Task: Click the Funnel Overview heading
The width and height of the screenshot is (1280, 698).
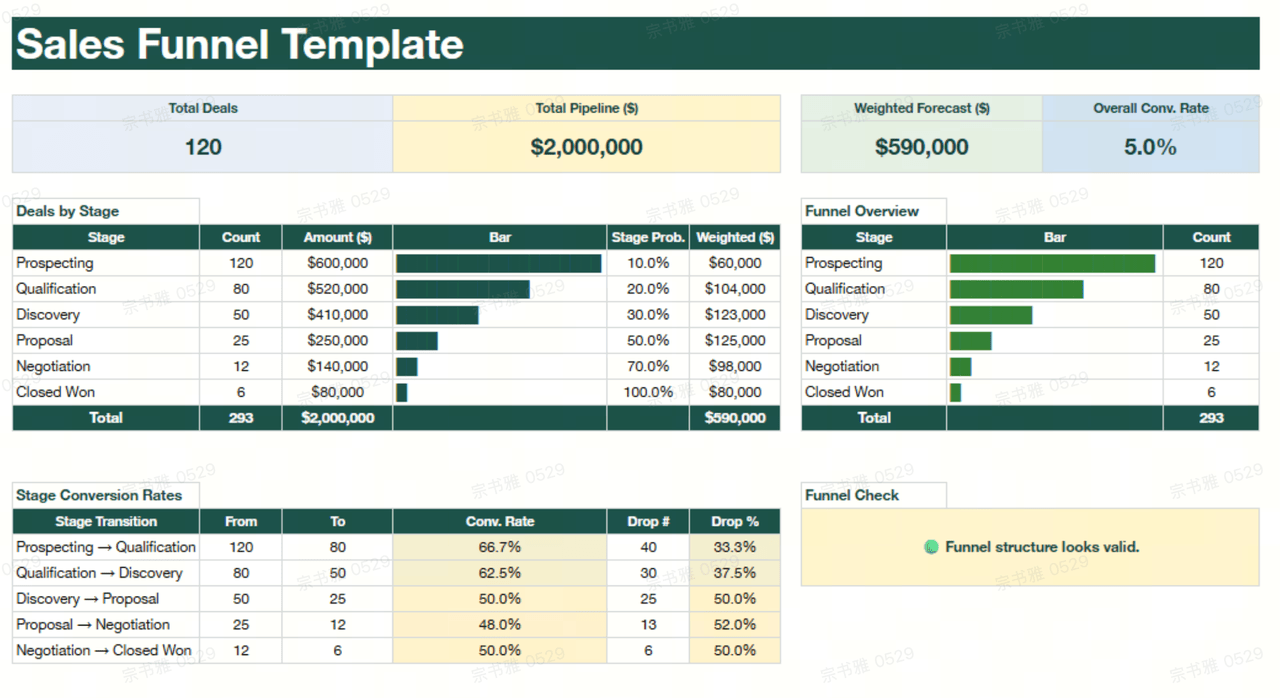Action: pyautogui.click(x=862, y=211)
